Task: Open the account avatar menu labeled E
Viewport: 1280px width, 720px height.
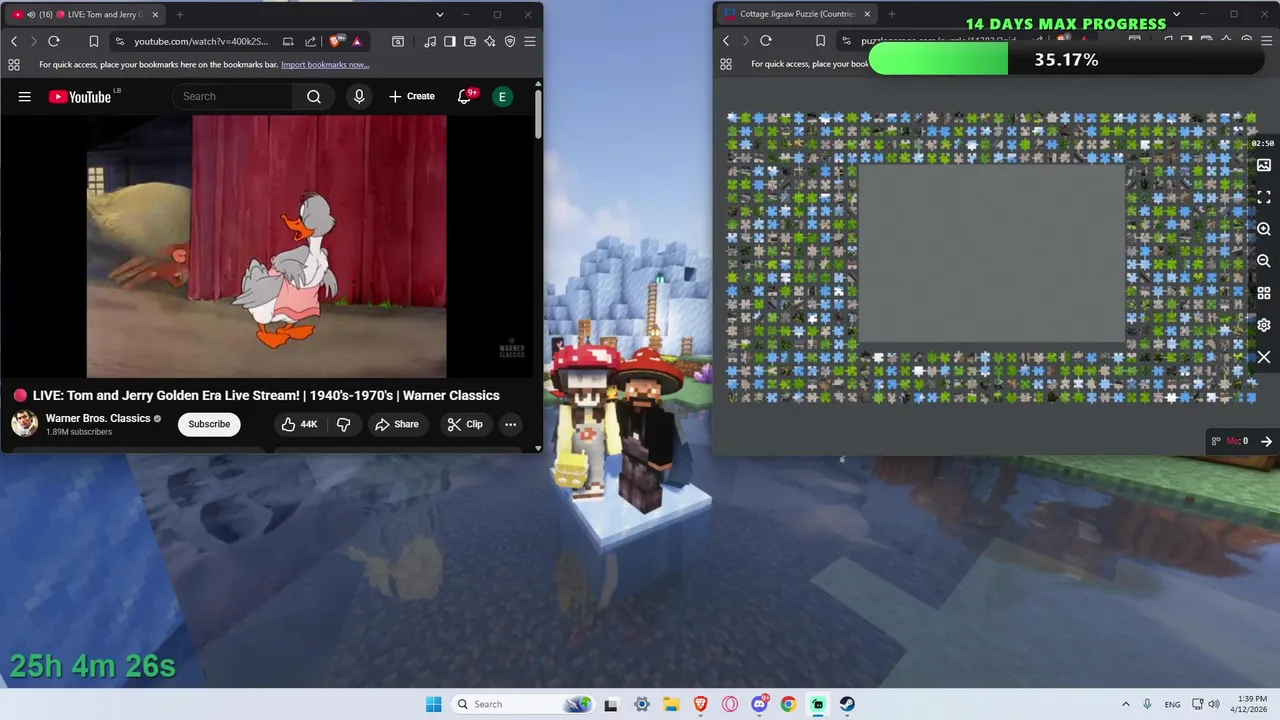Action: 502,96
